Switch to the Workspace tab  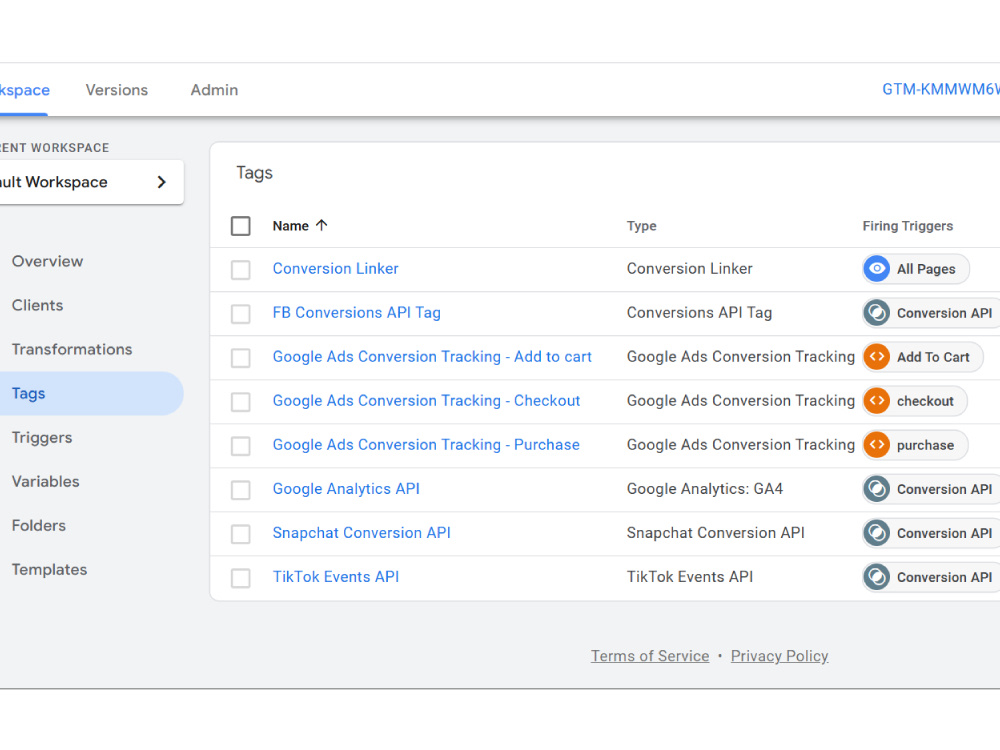pos(24,90)
